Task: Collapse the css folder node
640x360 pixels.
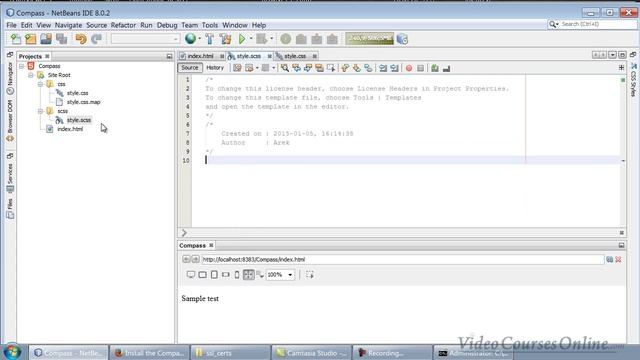Action: [40, 84]
